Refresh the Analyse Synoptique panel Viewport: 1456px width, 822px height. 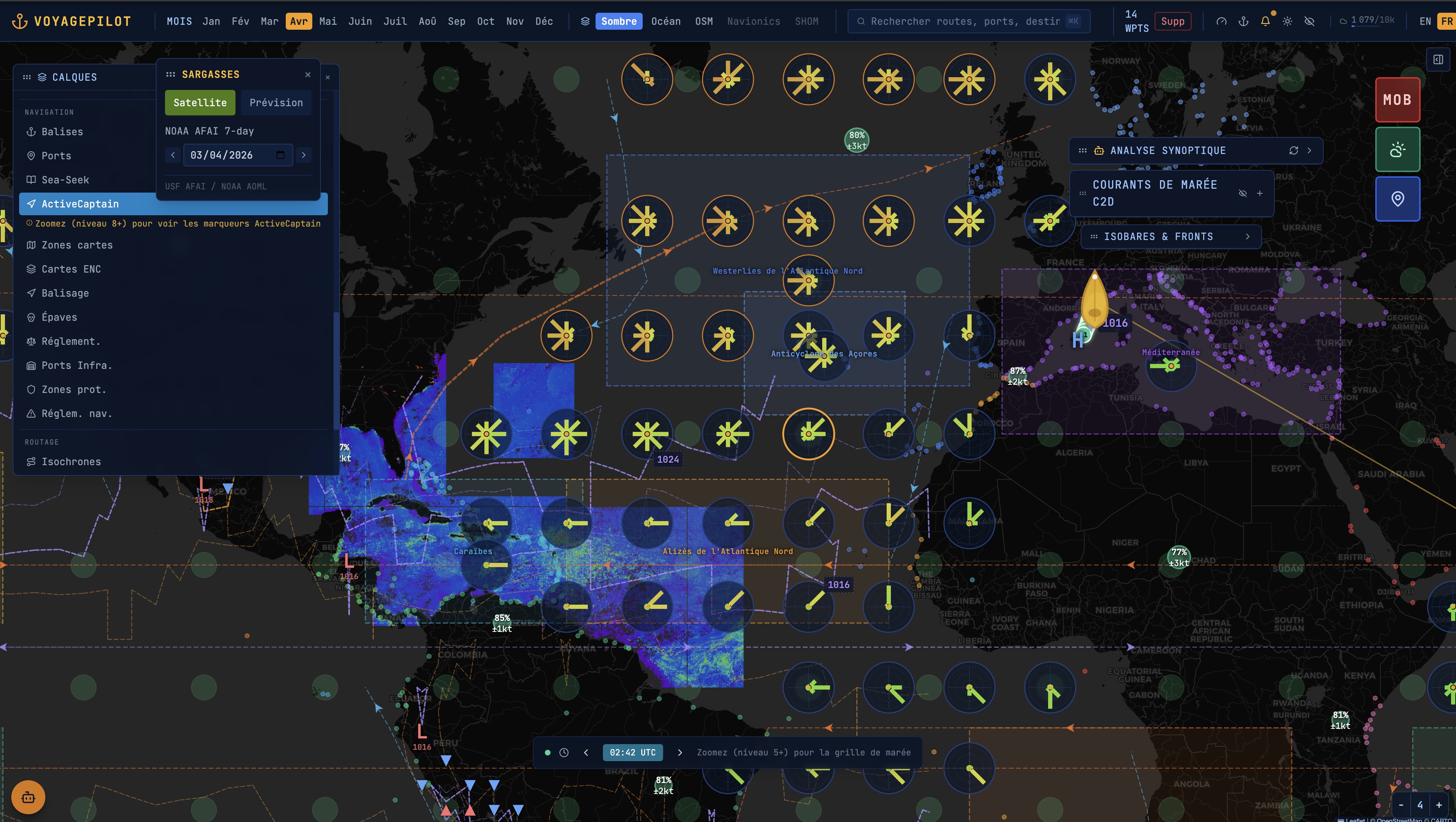click(x=1294, y=150)
